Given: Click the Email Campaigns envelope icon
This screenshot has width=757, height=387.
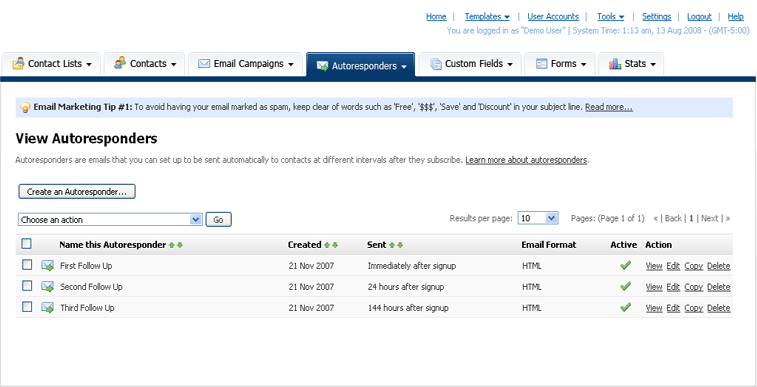Looking at the screenshot, I should pyautogui.click(x=204, y=64).
